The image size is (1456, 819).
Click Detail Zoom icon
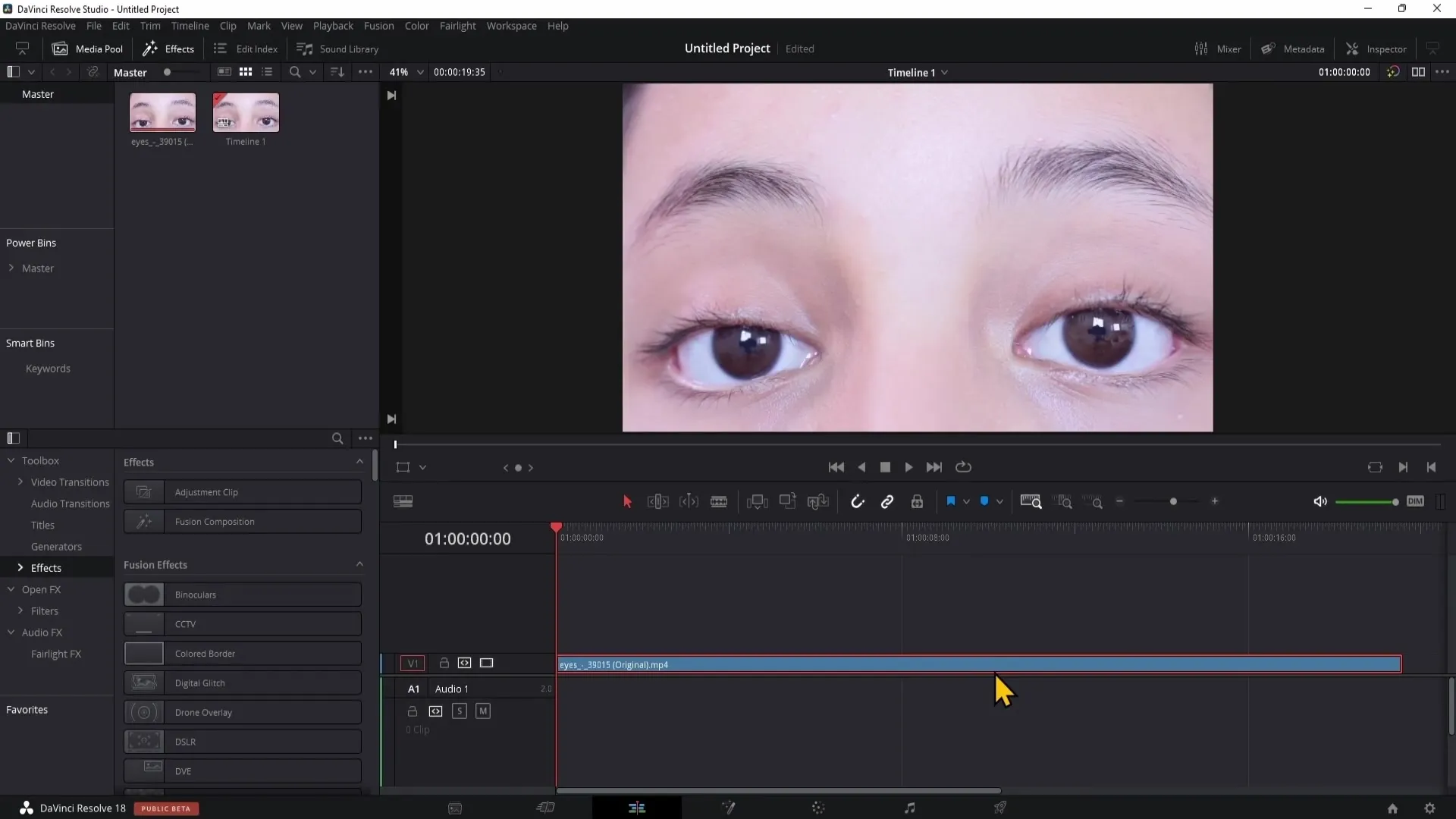tap(1064, 501)
